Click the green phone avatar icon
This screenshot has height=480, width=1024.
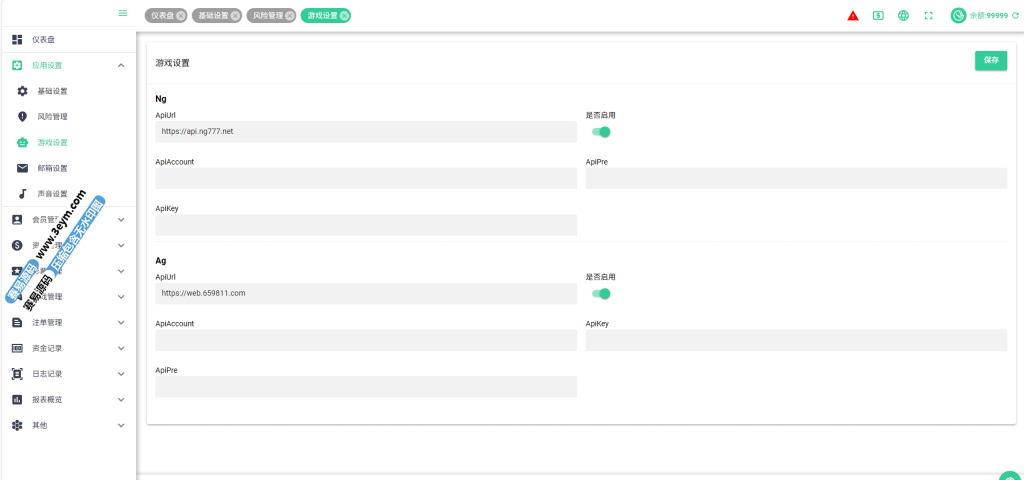(958, 16)
